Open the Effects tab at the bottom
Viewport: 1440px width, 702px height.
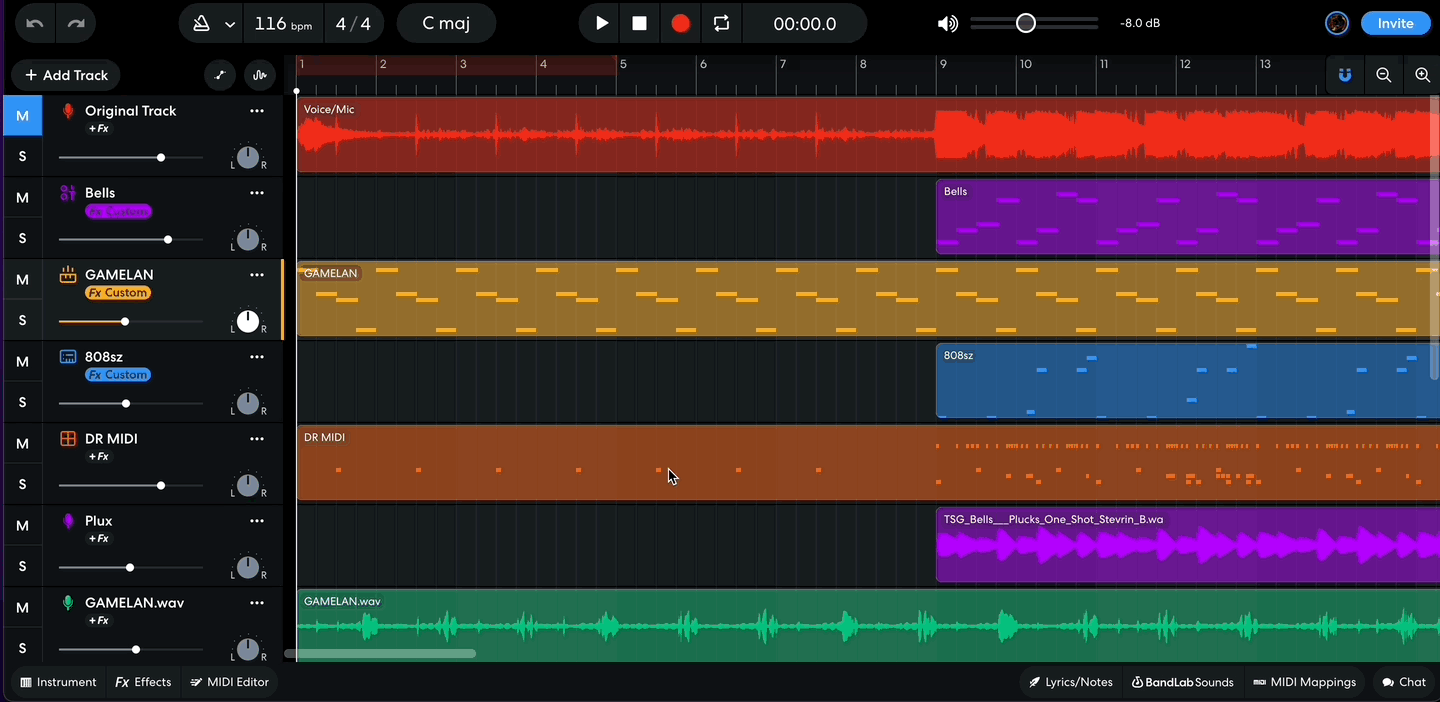click(x=142, y=682)
